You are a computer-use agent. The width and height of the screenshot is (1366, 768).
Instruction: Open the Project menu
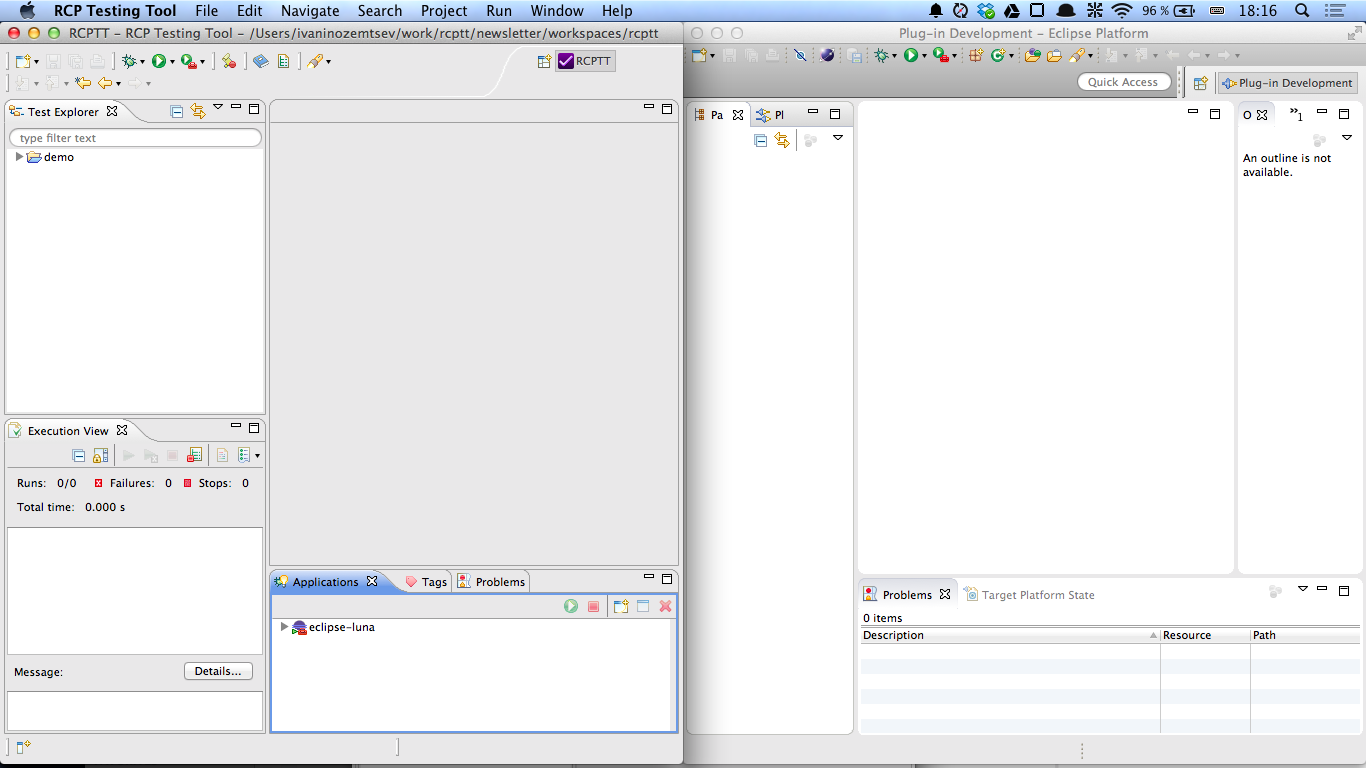(444, 11)
